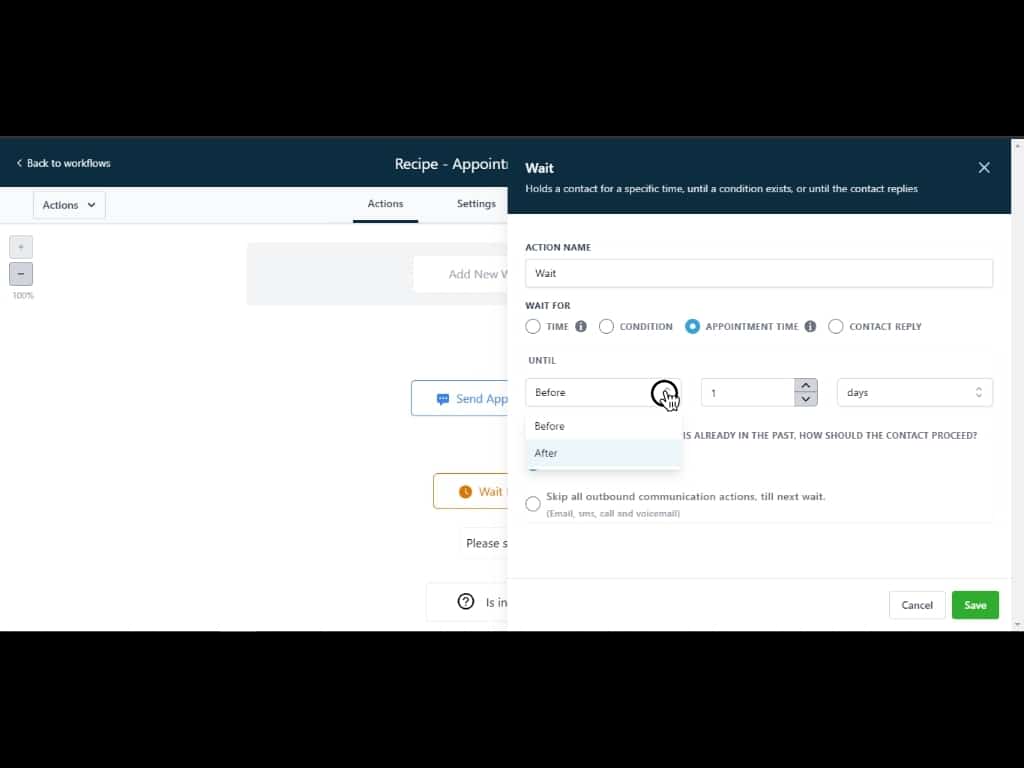Choose the CONTACT REPLY radio option
This screenshot has width=1024, height=768.
pos(836,327)
